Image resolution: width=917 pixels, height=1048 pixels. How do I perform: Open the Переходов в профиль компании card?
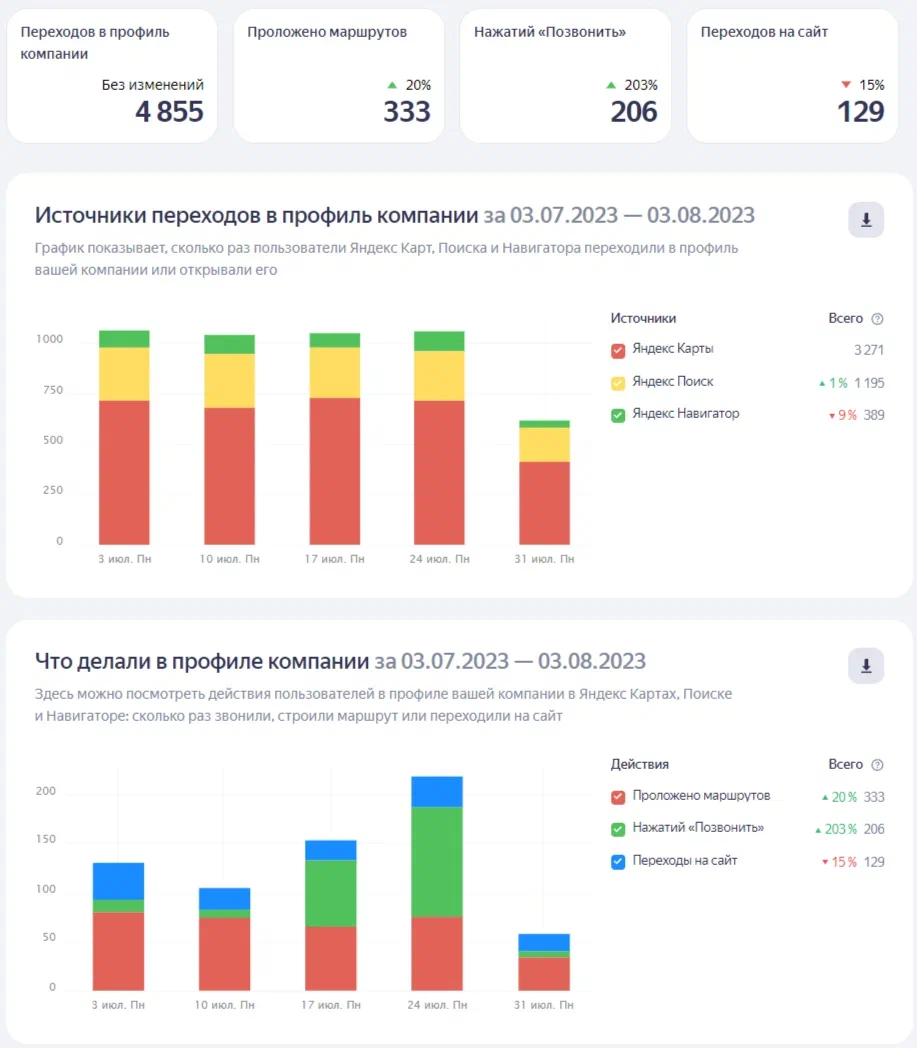(112, 76)
